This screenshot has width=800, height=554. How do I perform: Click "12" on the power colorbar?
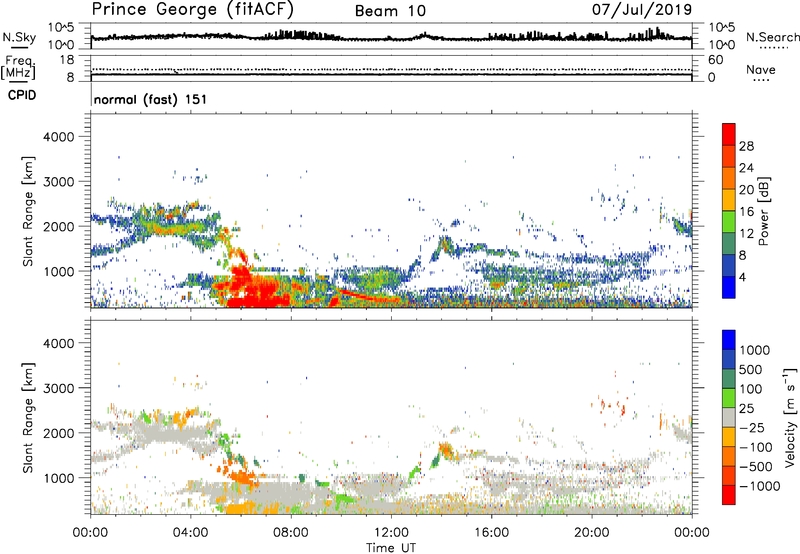tap(746, 234)
